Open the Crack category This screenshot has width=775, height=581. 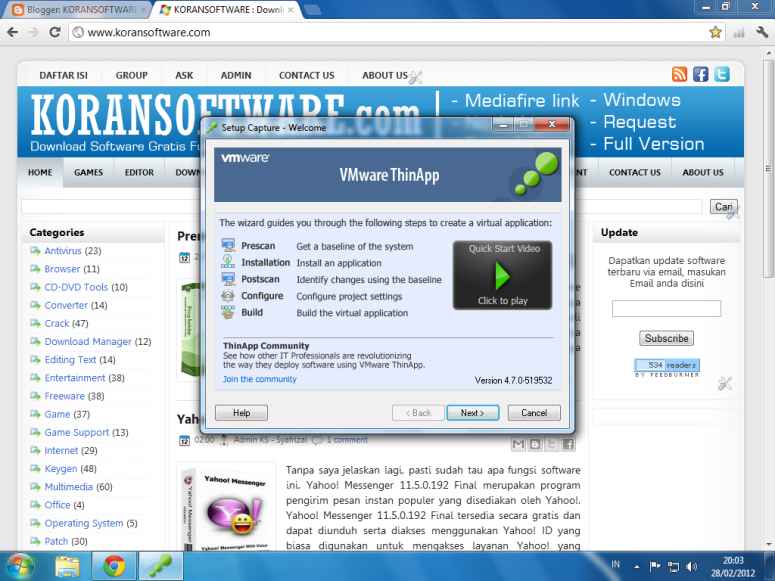(x=57, y=323)
